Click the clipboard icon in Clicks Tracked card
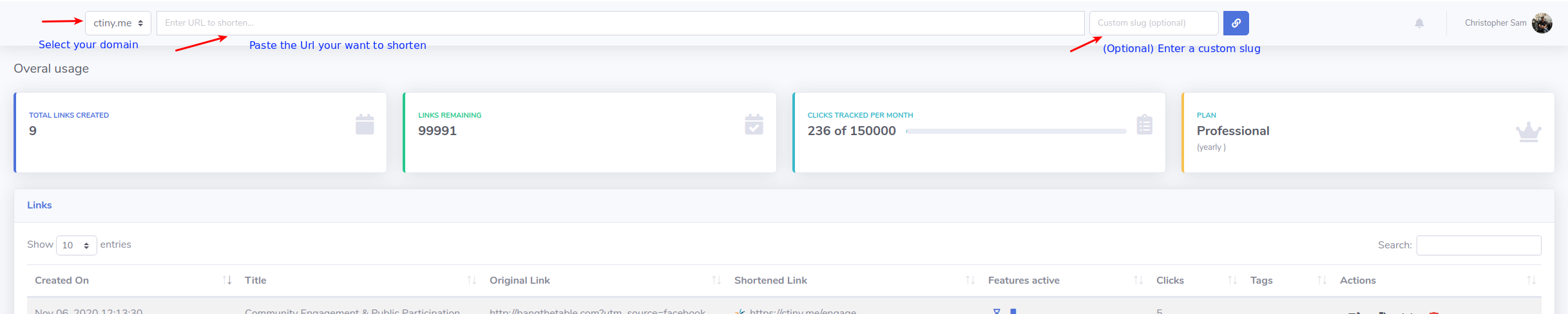The image size is (1568, 314). [x=1144, y=124]
